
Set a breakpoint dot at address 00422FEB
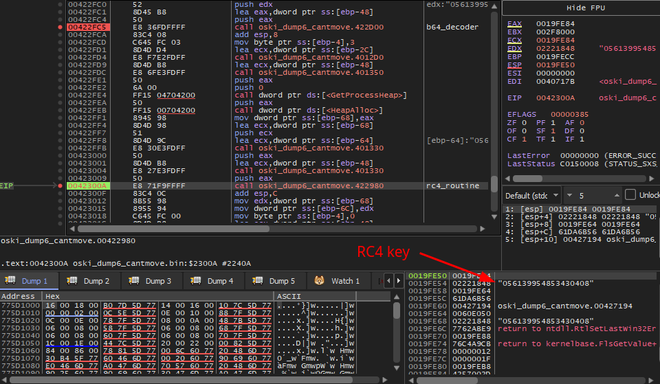coord(60,111)
